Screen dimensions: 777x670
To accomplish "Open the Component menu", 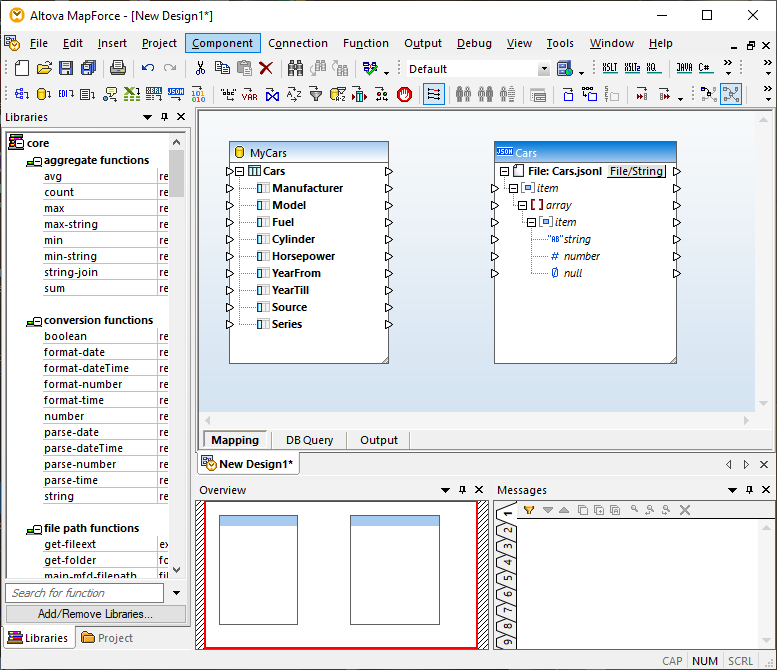I will coord(222,43).
